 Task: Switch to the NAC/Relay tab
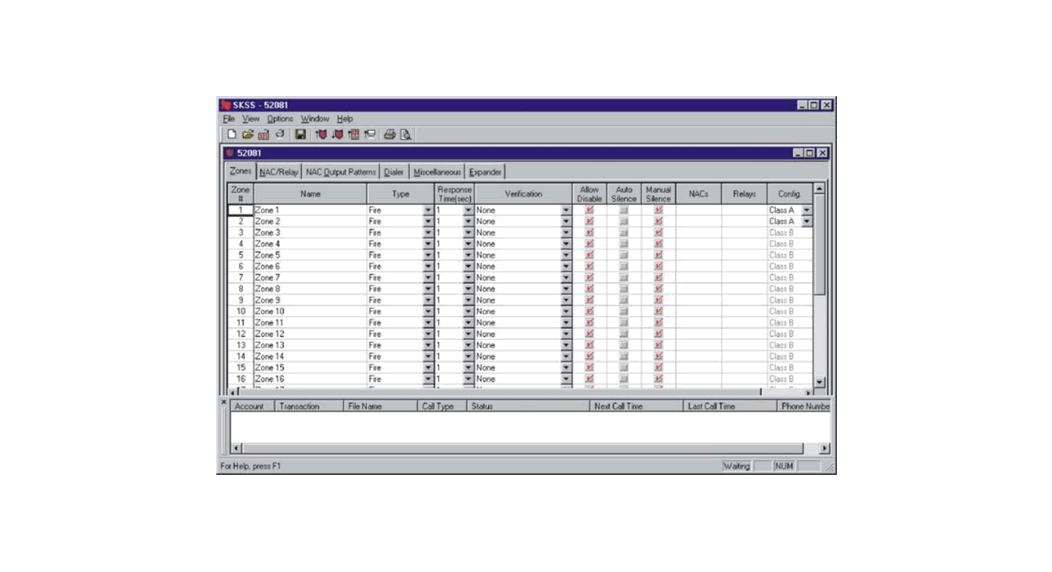[x=278, y=172]
